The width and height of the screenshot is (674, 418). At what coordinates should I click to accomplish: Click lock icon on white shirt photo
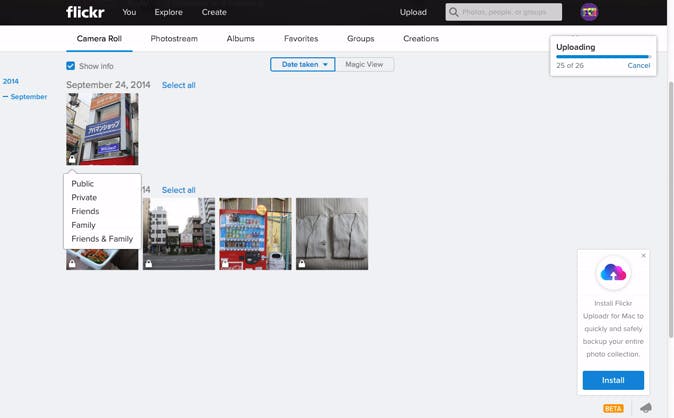(x=302, y=264)
